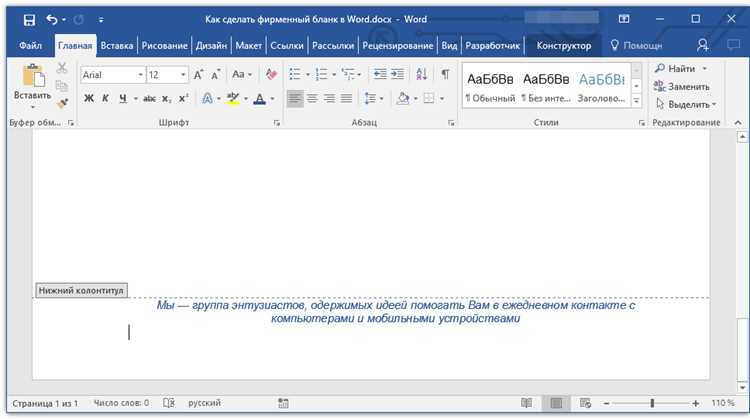
Task: Click the русский language indicator
Action: 204,403
